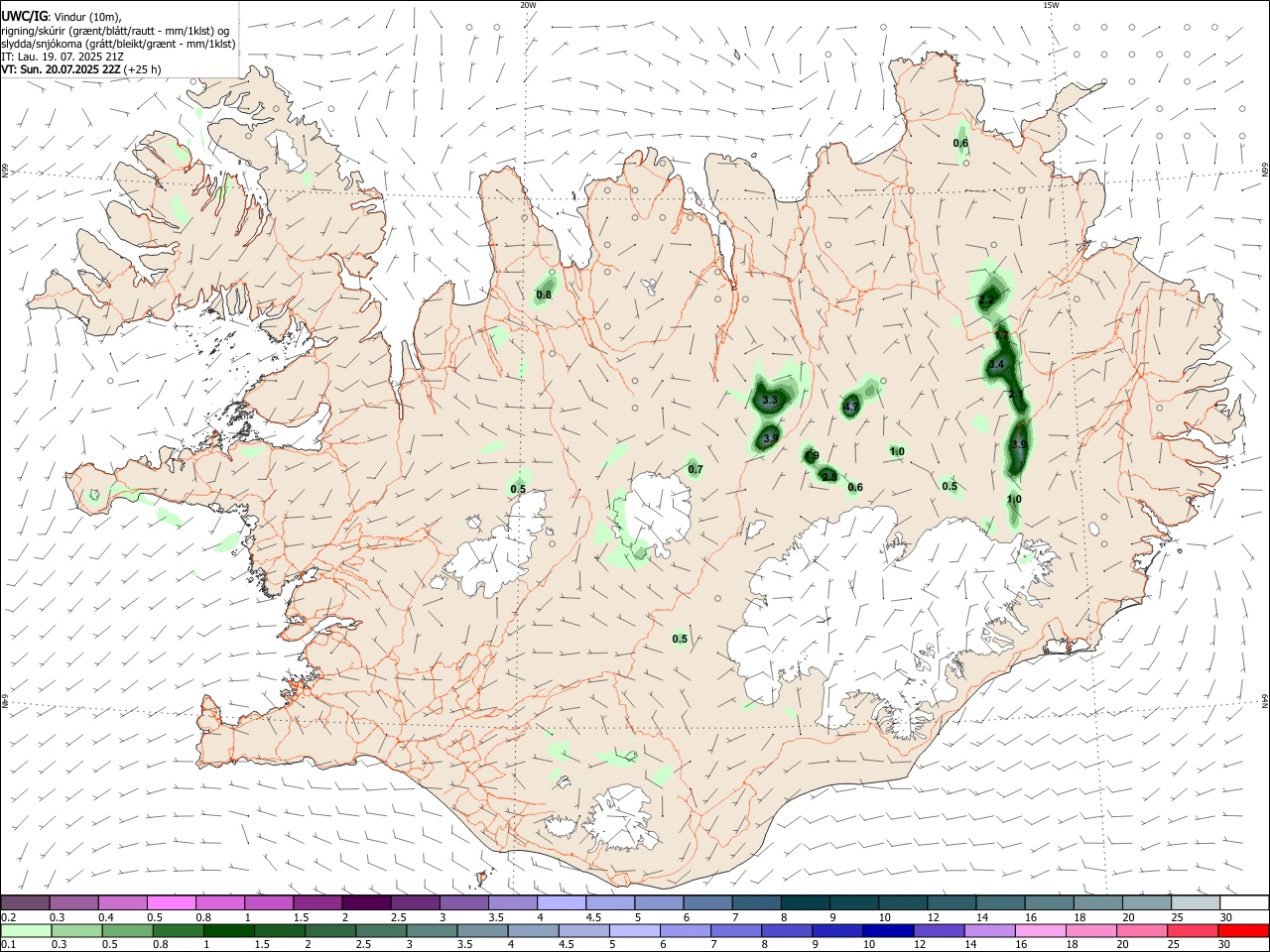Click the slydda/snjókoma legend description line
Screen dimensions: 1270x952
118,44
